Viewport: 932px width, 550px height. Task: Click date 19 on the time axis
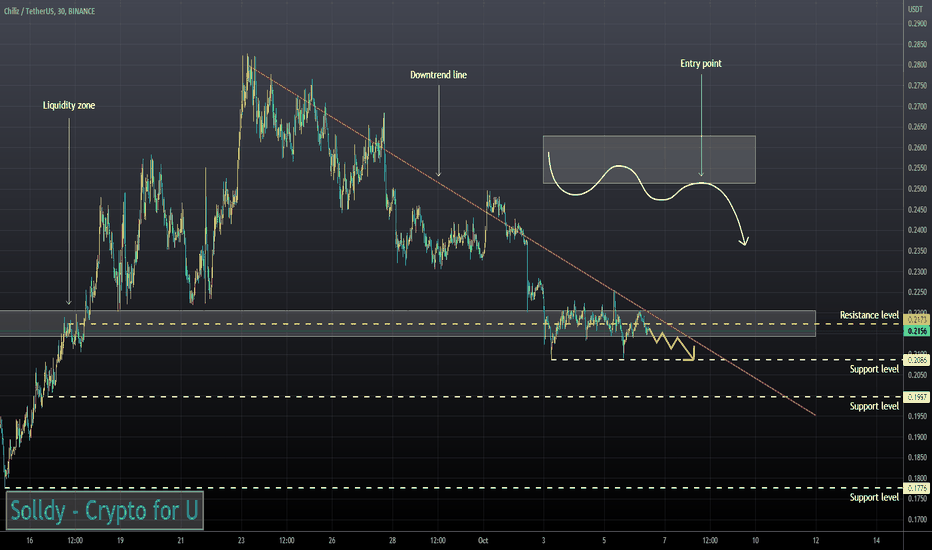pyautogui.click(x=120, y=540)
